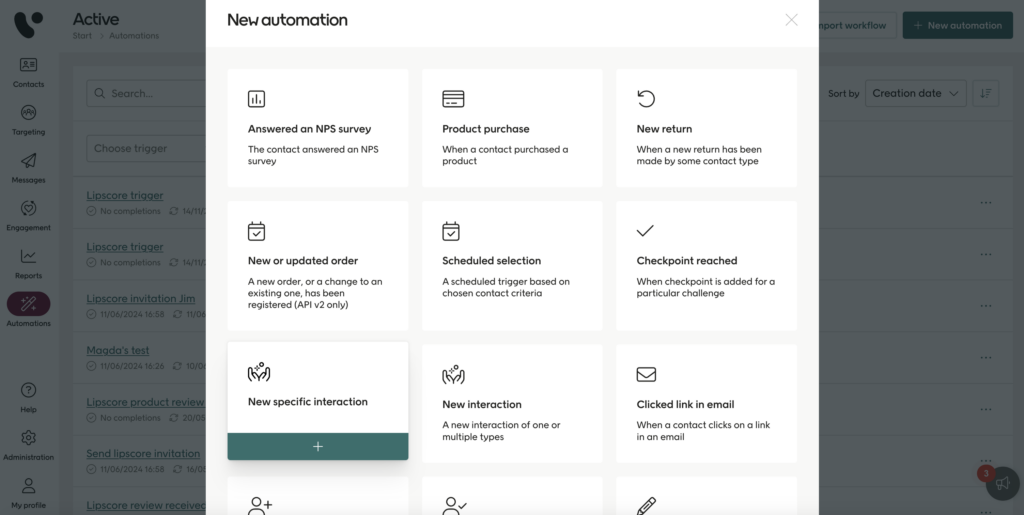The image size is (1024, 515).
Task: Open Contacts in the sidebar
Action: pyautogui.click(x=28, y=71)
